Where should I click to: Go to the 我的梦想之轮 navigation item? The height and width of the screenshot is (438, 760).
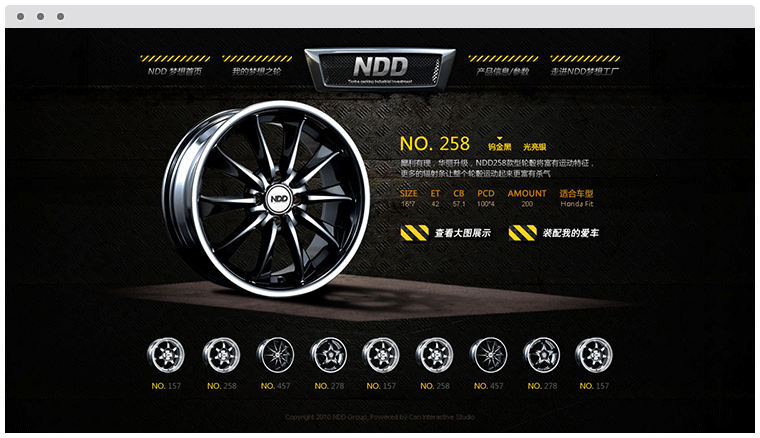click(x=256, y=71)
